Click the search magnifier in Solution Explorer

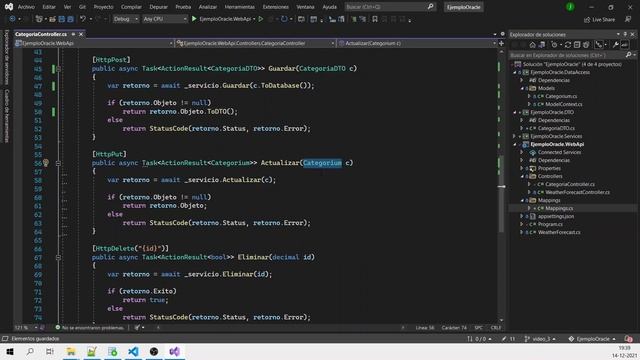(629, 55)
